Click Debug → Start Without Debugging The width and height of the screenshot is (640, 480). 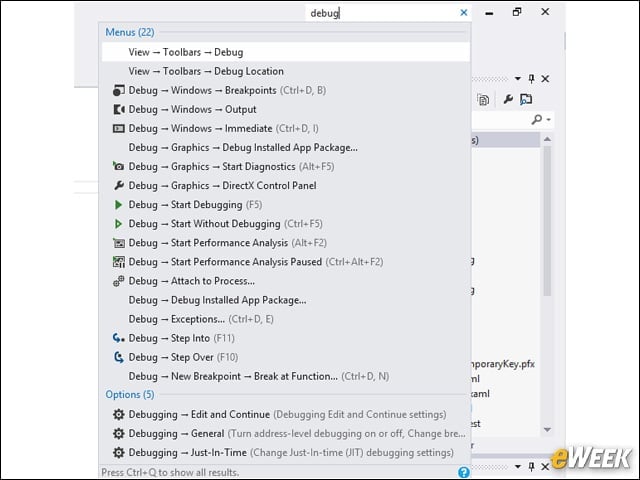coord(286,224)
